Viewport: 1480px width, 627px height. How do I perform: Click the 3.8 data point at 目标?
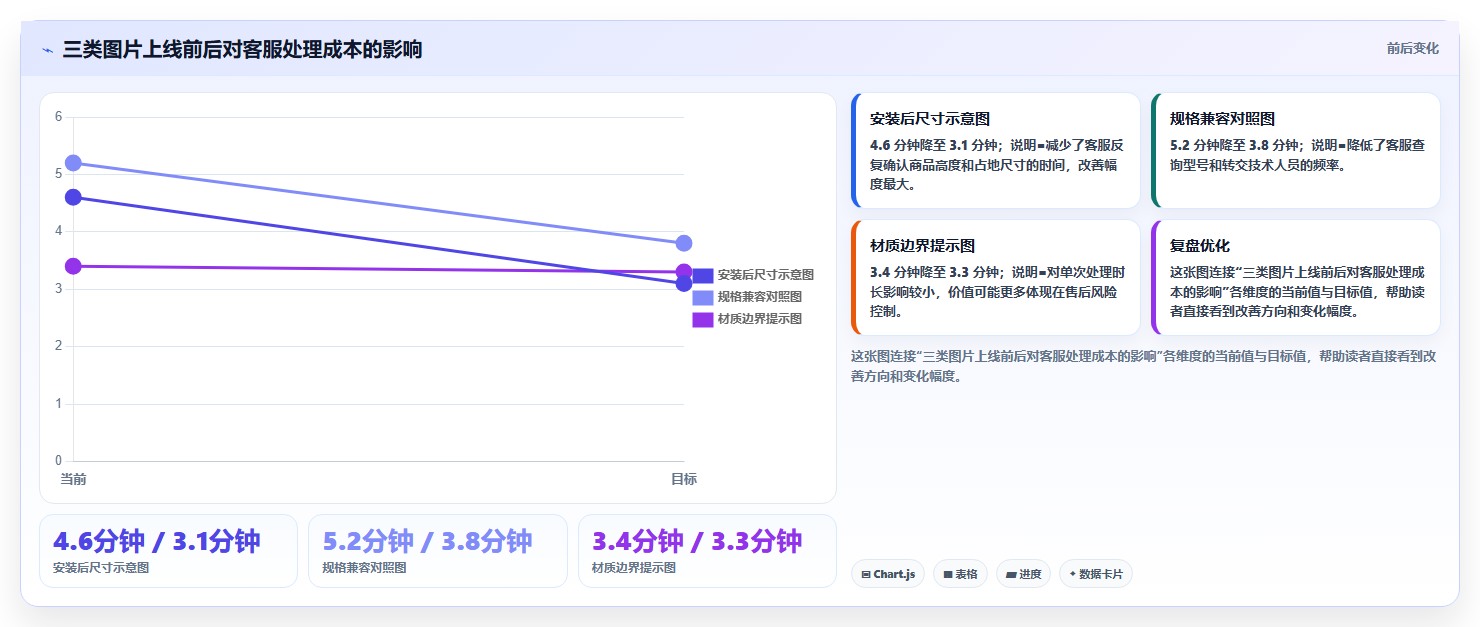(684, 243)
